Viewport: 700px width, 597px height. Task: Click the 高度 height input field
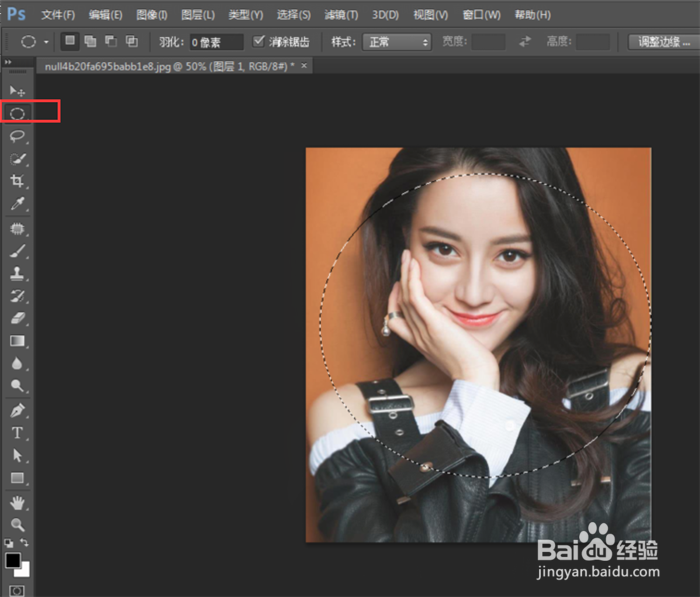click(593, 42)
